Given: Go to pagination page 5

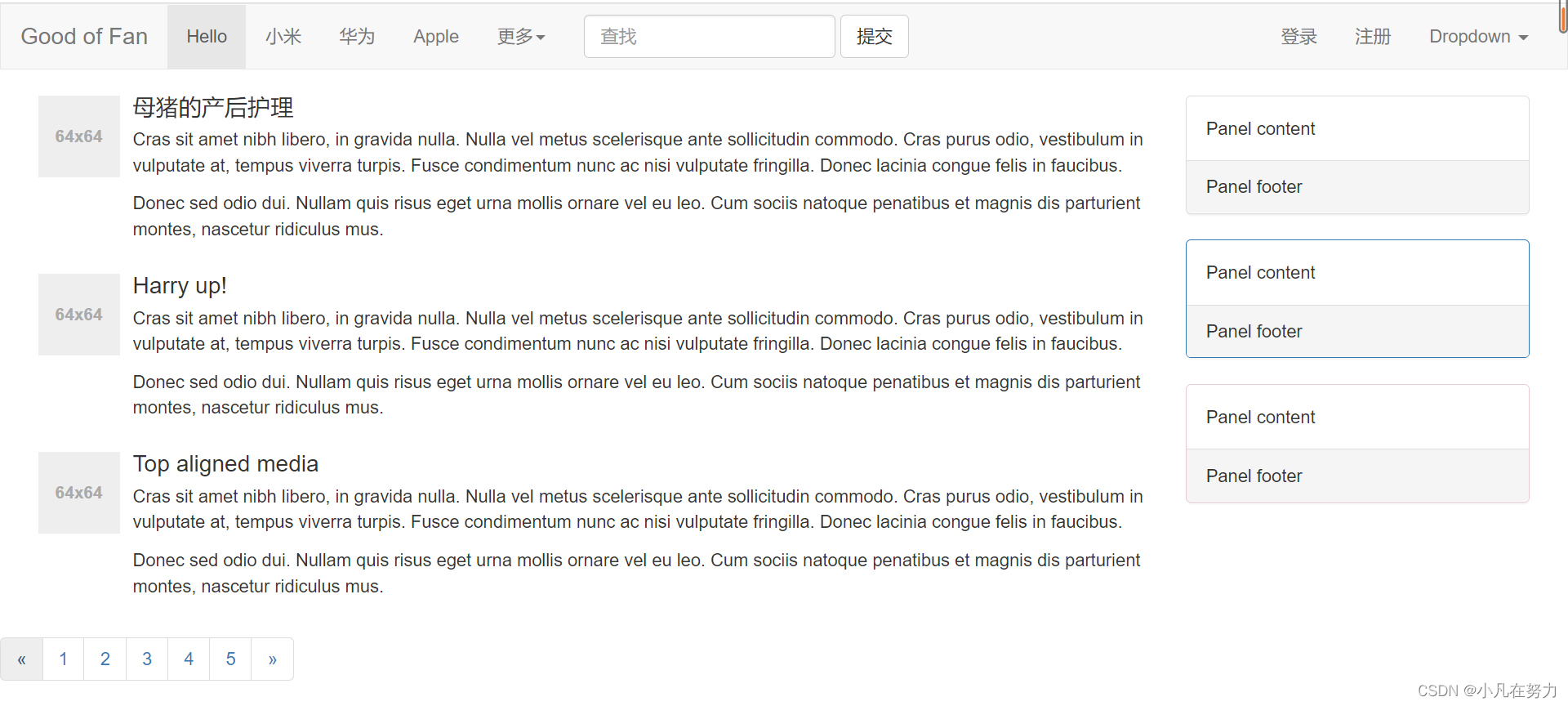Looking at the screenshot, I should 231,659.
